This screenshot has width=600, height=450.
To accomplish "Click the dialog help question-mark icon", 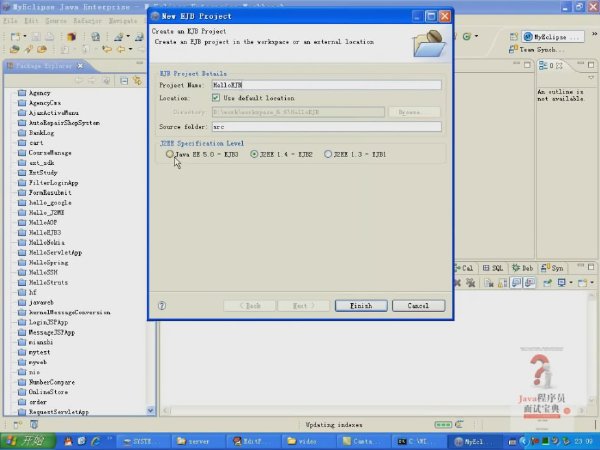I will pyautogui.click(x=162, y=305).
